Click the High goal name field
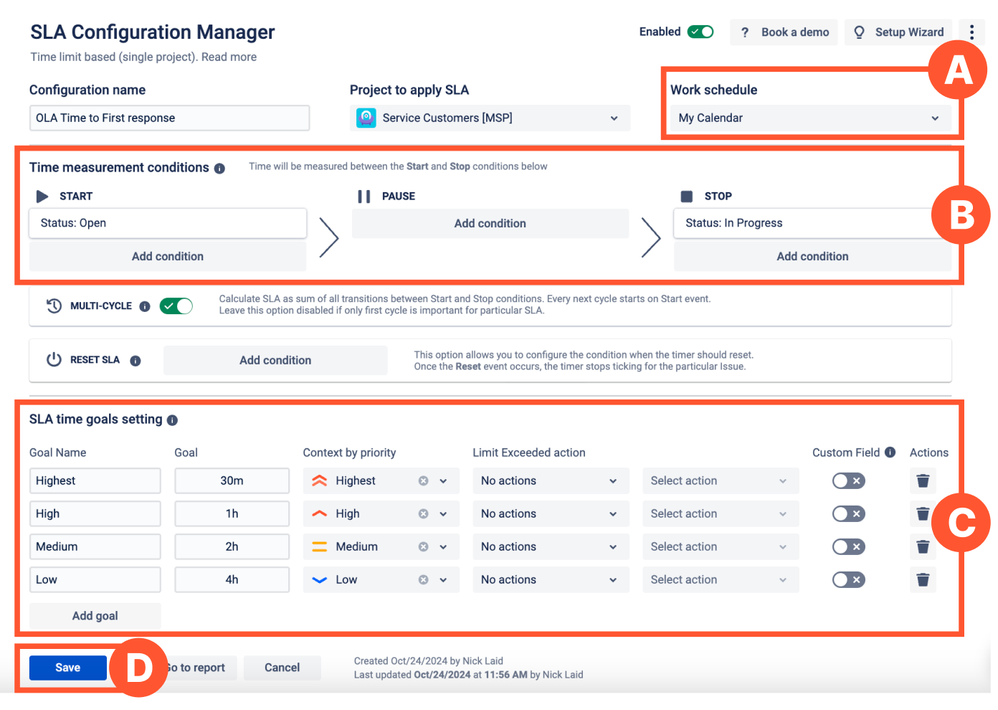This screenshot has height=710, width=998. click(x=95, y=514)
